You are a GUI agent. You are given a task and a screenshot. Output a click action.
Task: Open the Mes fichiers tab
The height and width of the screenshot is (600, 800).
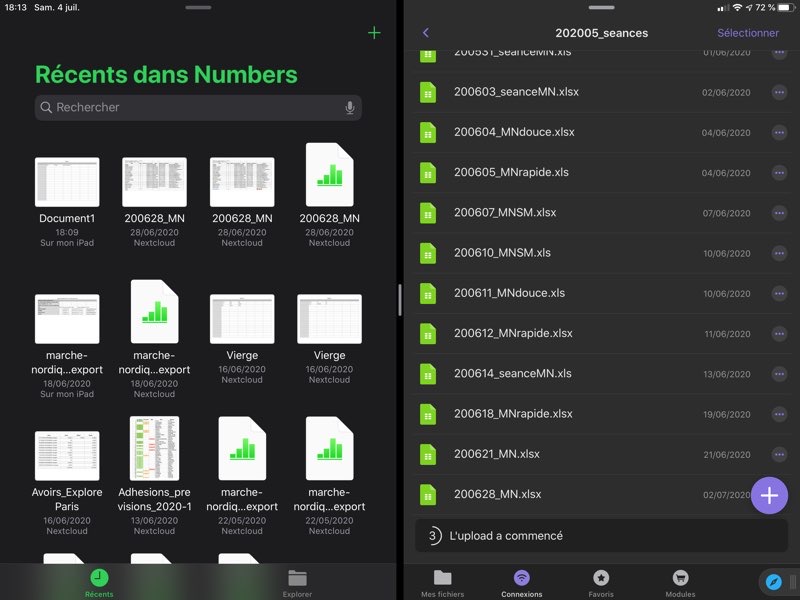[x=442, y=583]
